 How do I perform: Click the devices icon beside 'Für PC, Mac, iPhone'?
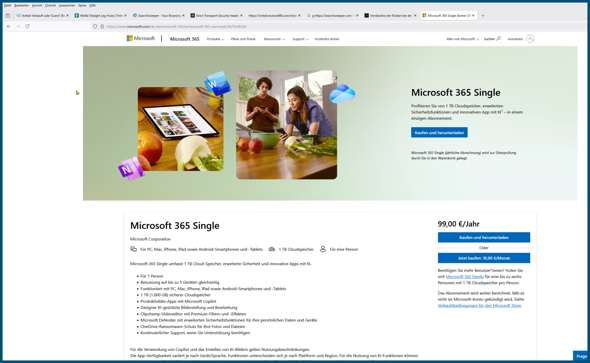(x=133, y=249)
